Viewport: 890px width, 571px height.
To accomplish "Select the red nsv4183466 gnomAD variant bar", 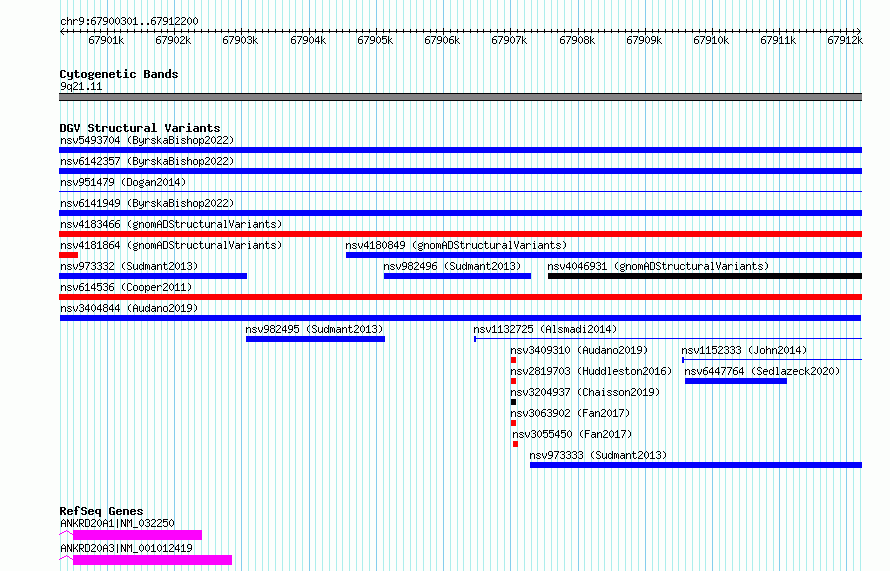I will coord(460,234).
